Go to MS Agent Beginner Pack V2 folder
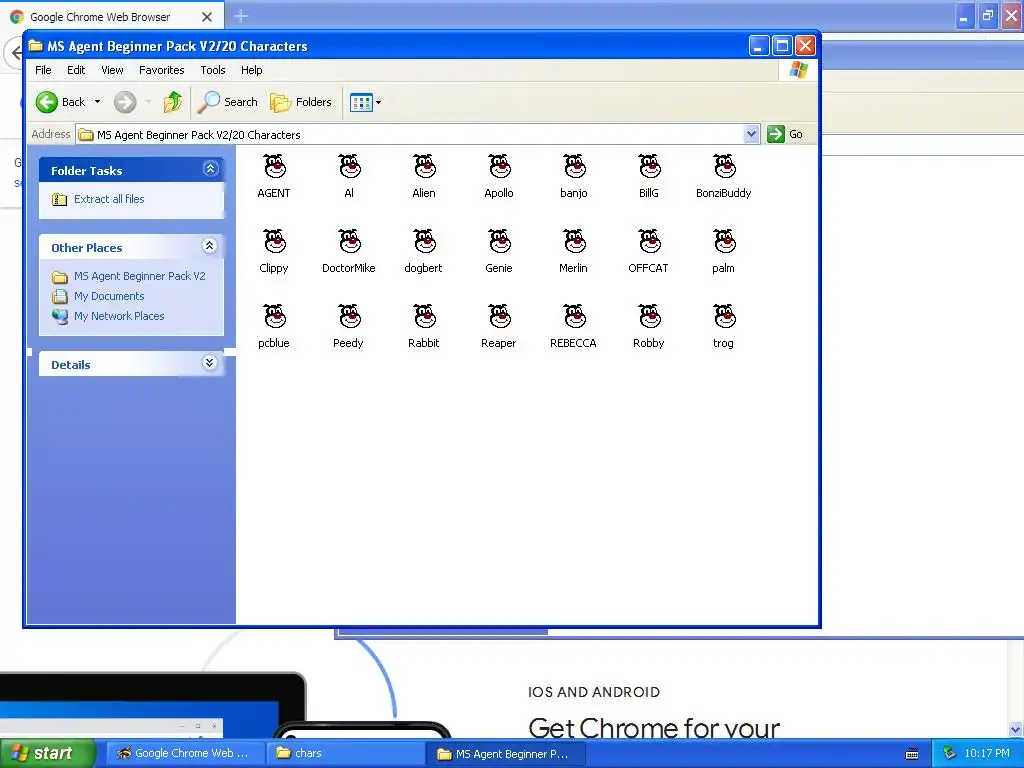The width and height of the screenshot is (1024, 768). [139, 276]
